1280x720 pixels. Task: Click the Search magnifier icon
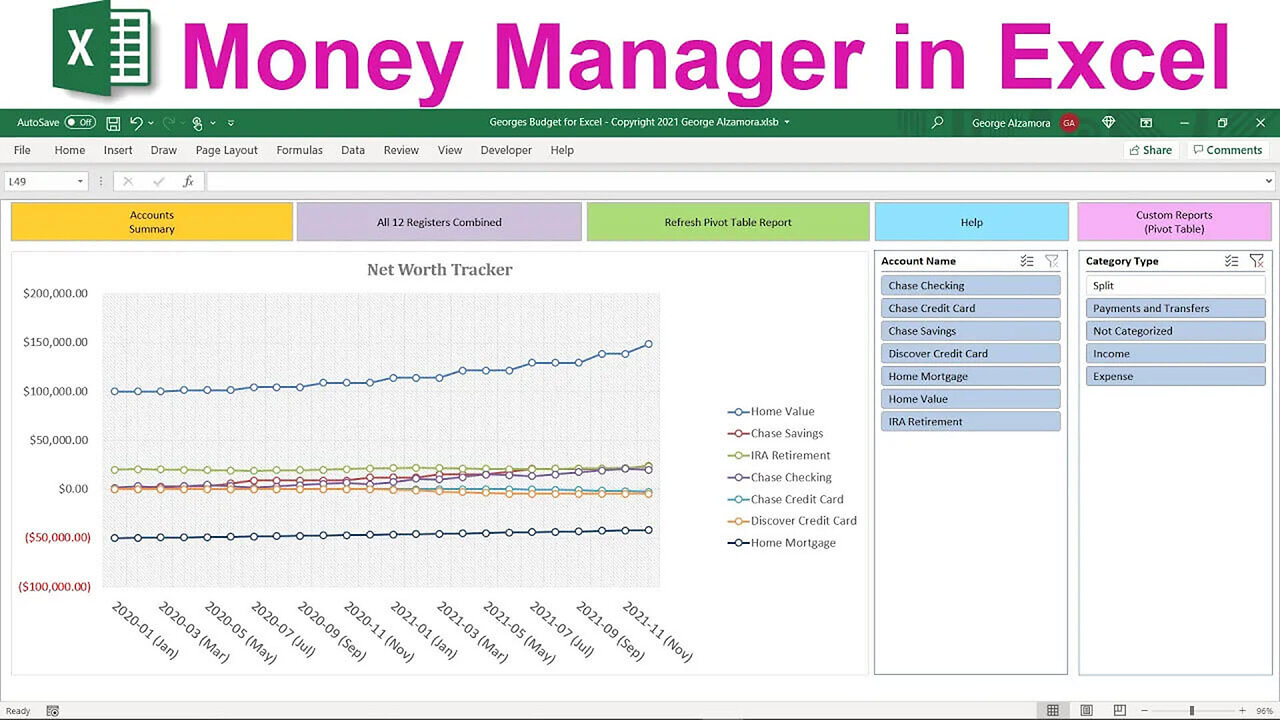937,123
